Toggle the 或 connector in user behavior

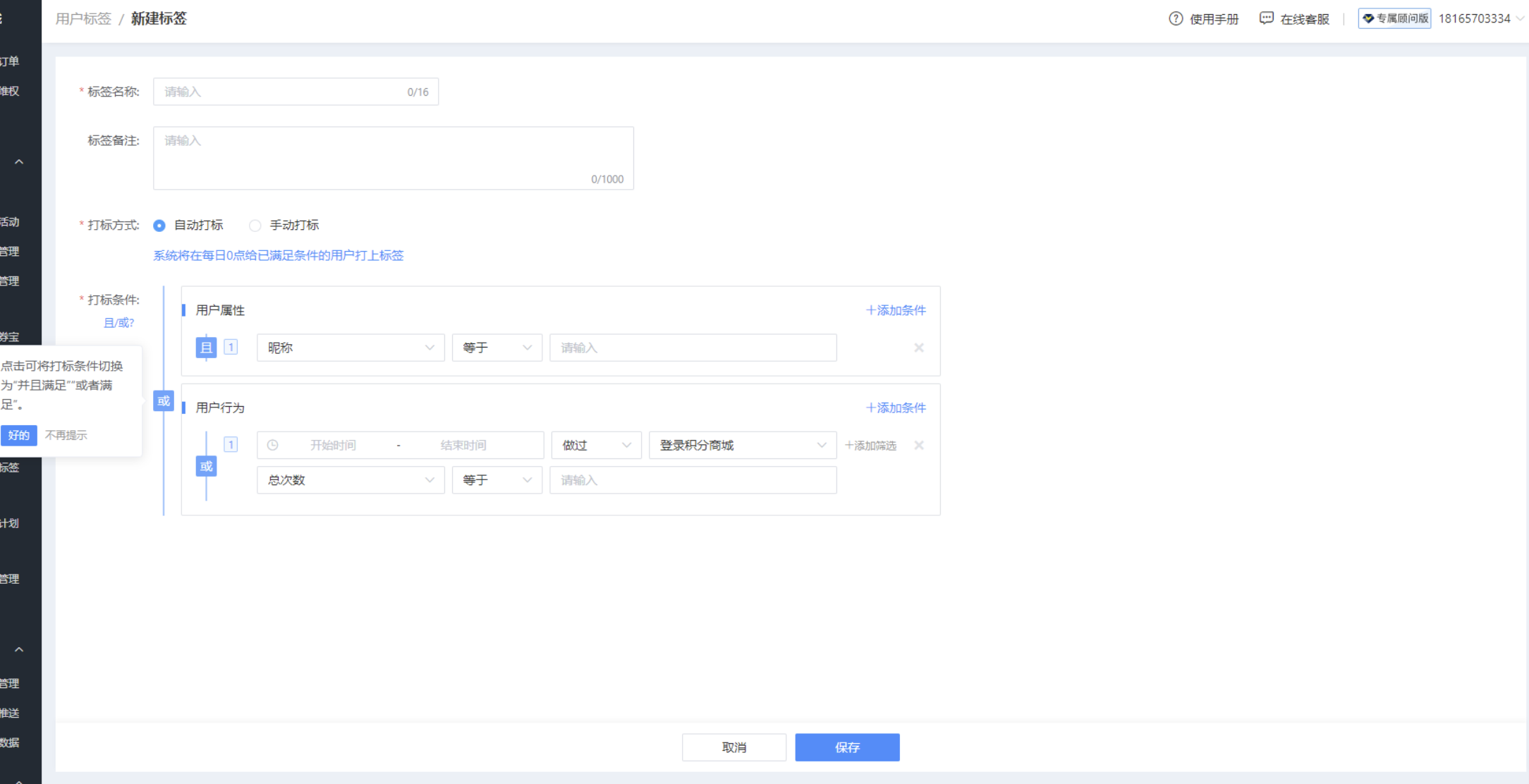click(x=206, y=466)
